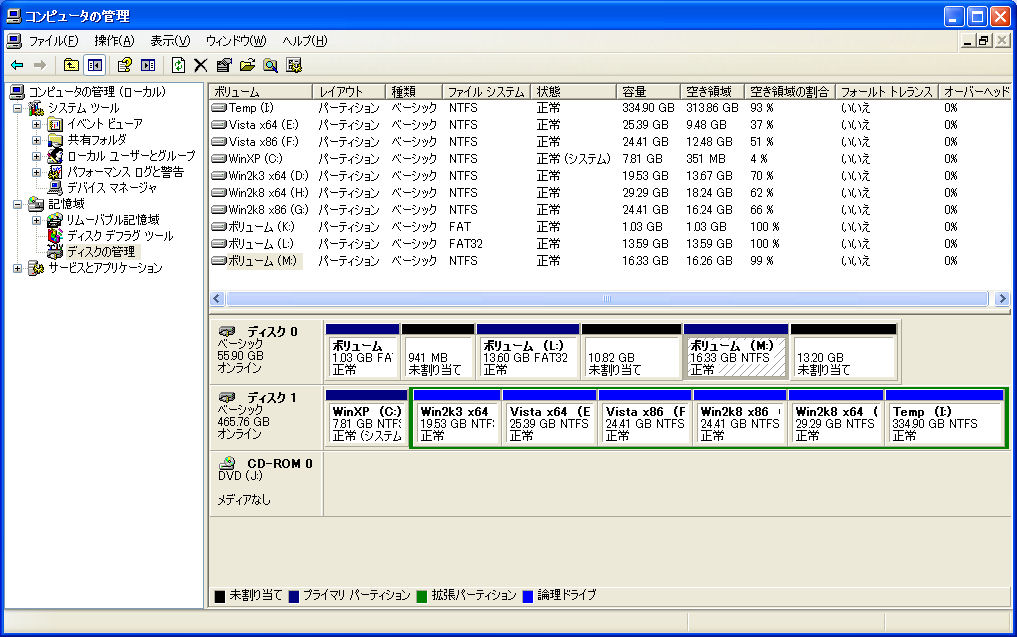Click the volume list's right scroll arrow

[x=1002, y=299]
